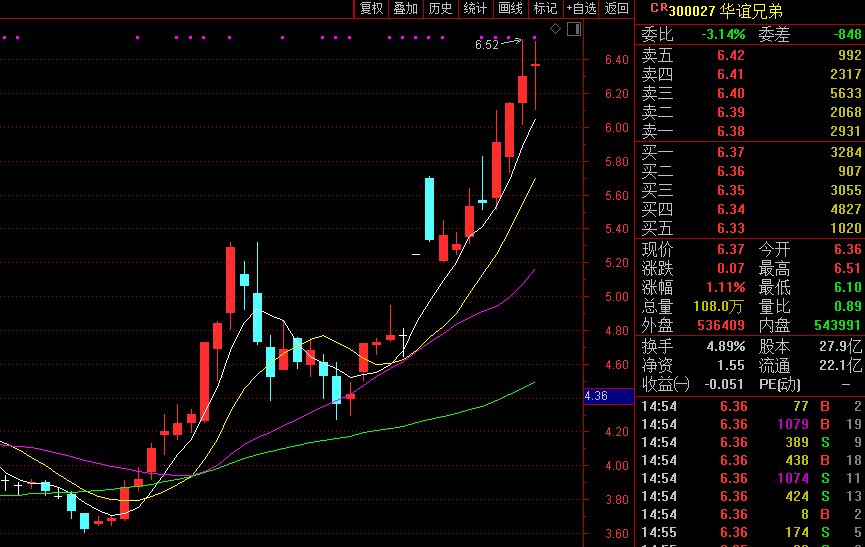The height and width of the screenshot is (547, 865).
Task: Select the 买四 6.34 bid row
Action: pos(750,209)
